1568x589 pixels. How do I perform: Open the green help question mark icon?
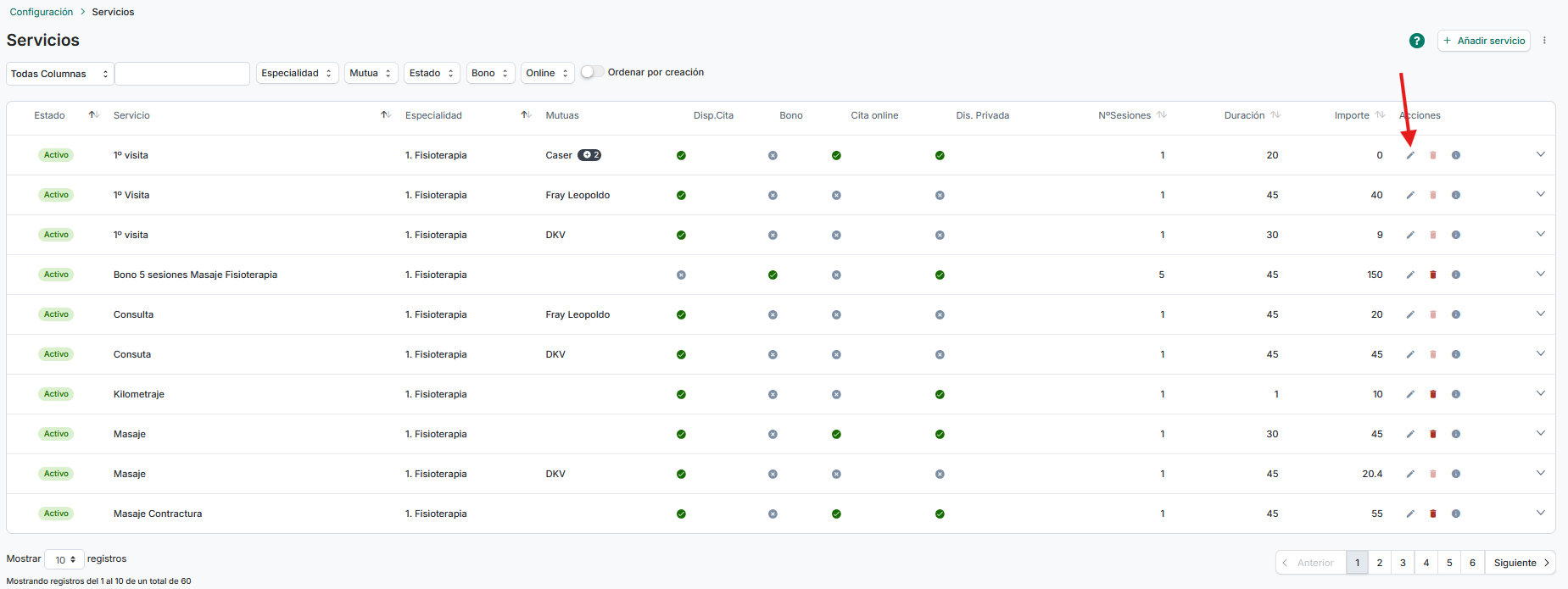1416,41
